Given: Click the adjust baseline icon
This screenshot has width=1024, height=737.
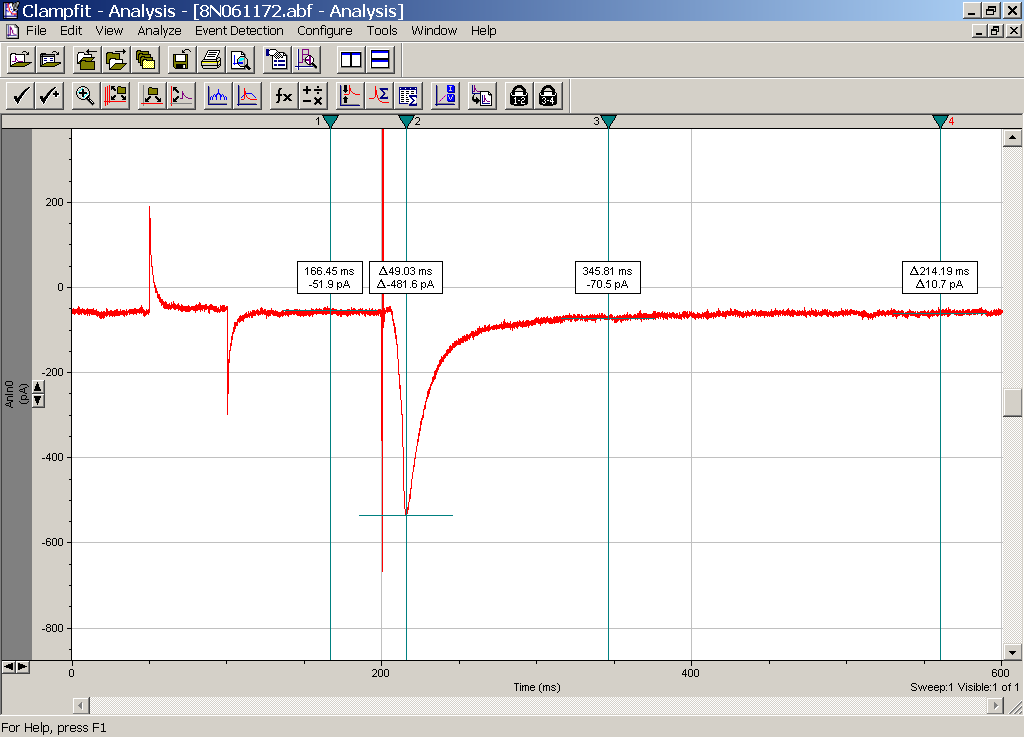Looking at the screenshot, I should (x=152, y=96).
